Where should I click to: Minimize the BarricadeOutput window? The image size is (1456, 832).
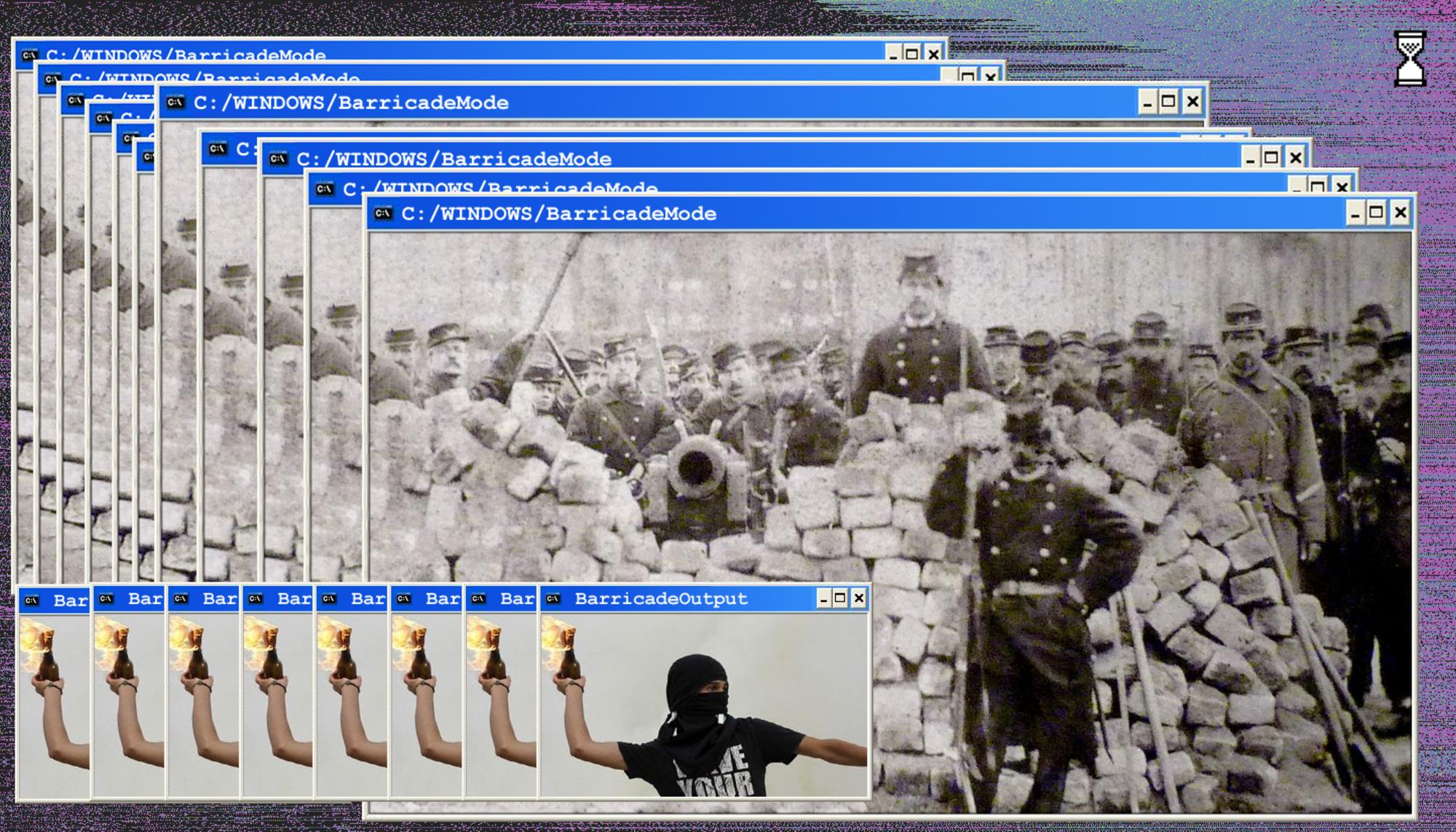click(x=823, y=598)
